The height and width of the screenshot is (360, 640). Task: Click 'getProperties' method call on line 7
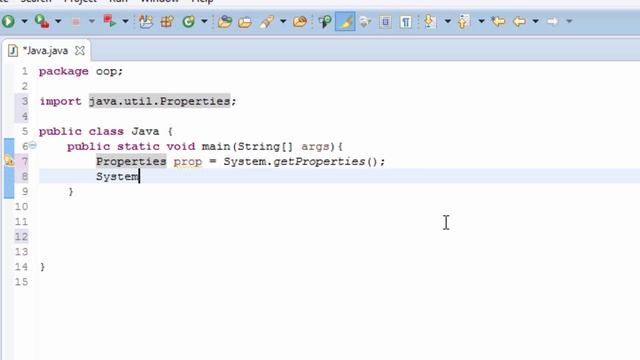pyautogui.click(x=319, y=162)
